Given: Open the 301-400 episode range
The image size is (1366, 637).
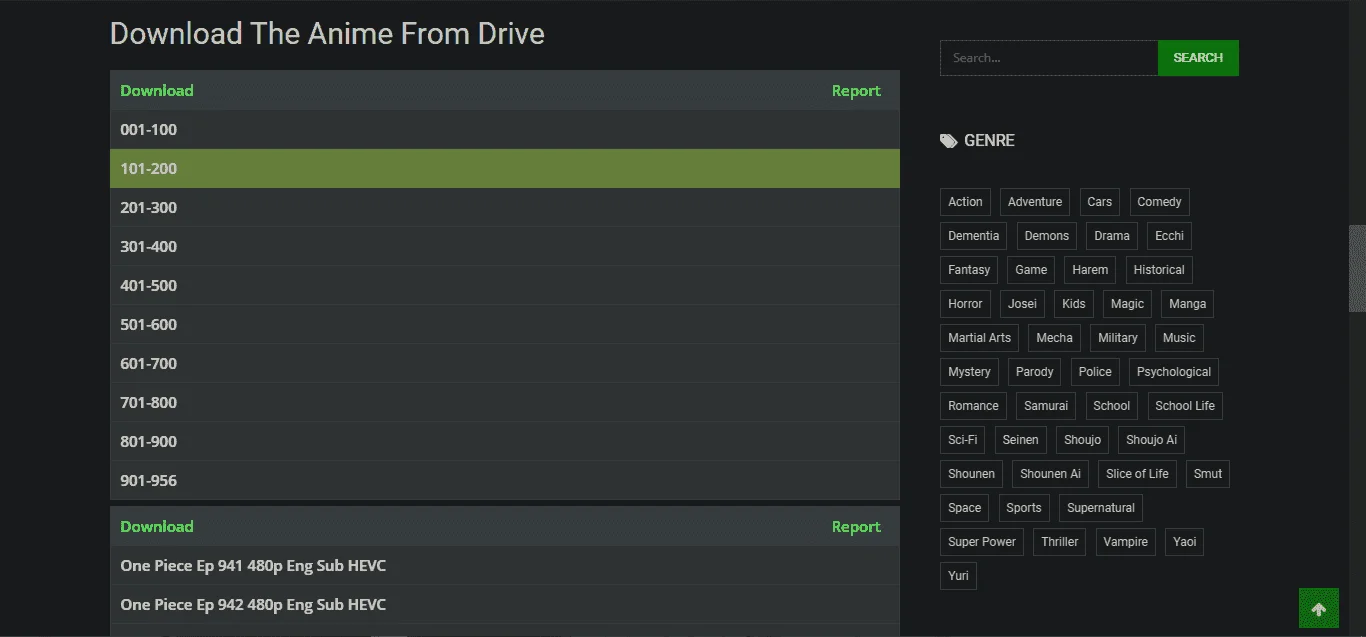Looking at the screenshot, I should (505, 247).
